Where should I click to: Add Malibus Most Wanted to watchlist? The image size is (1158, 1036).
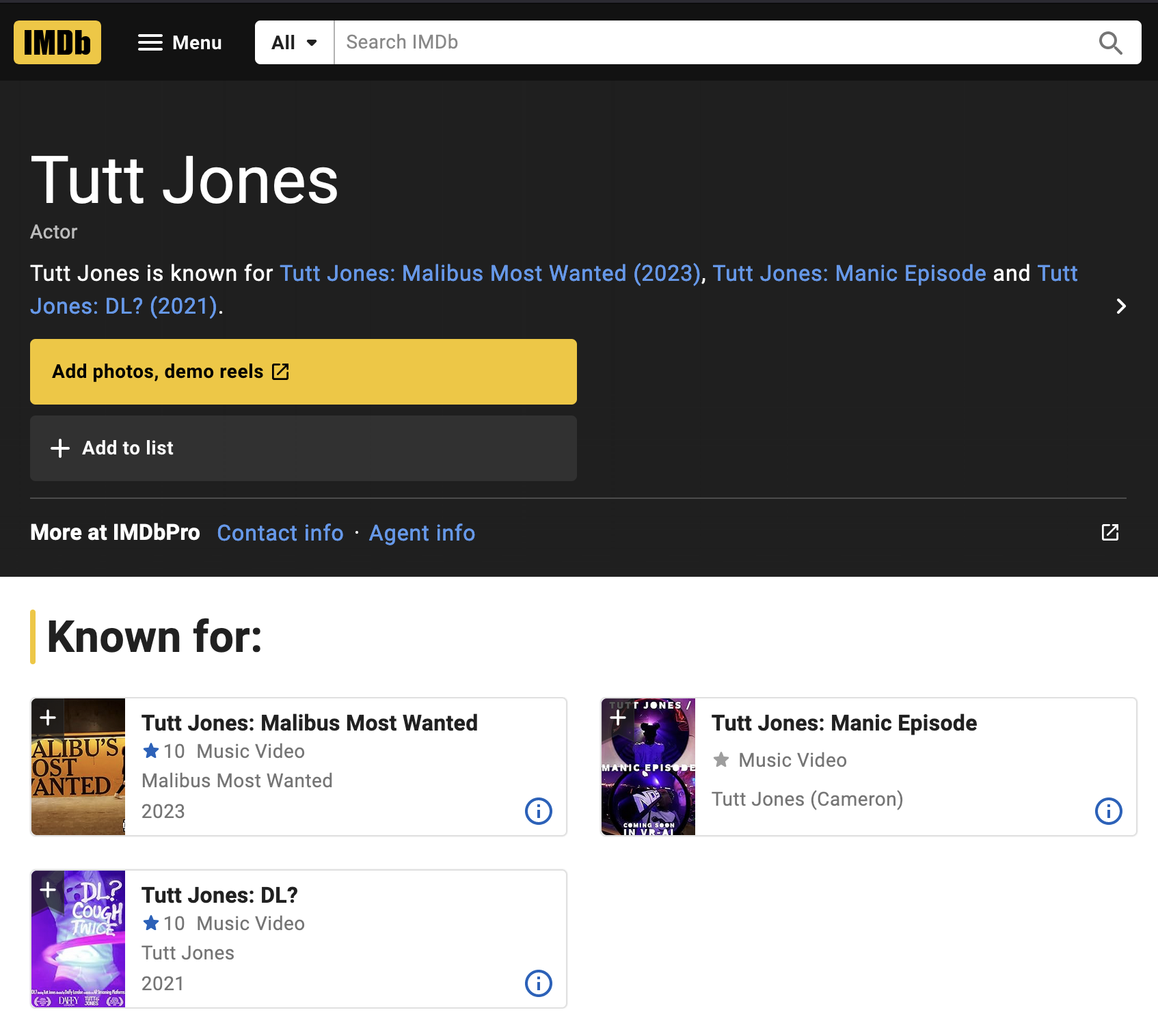point(48,718)
